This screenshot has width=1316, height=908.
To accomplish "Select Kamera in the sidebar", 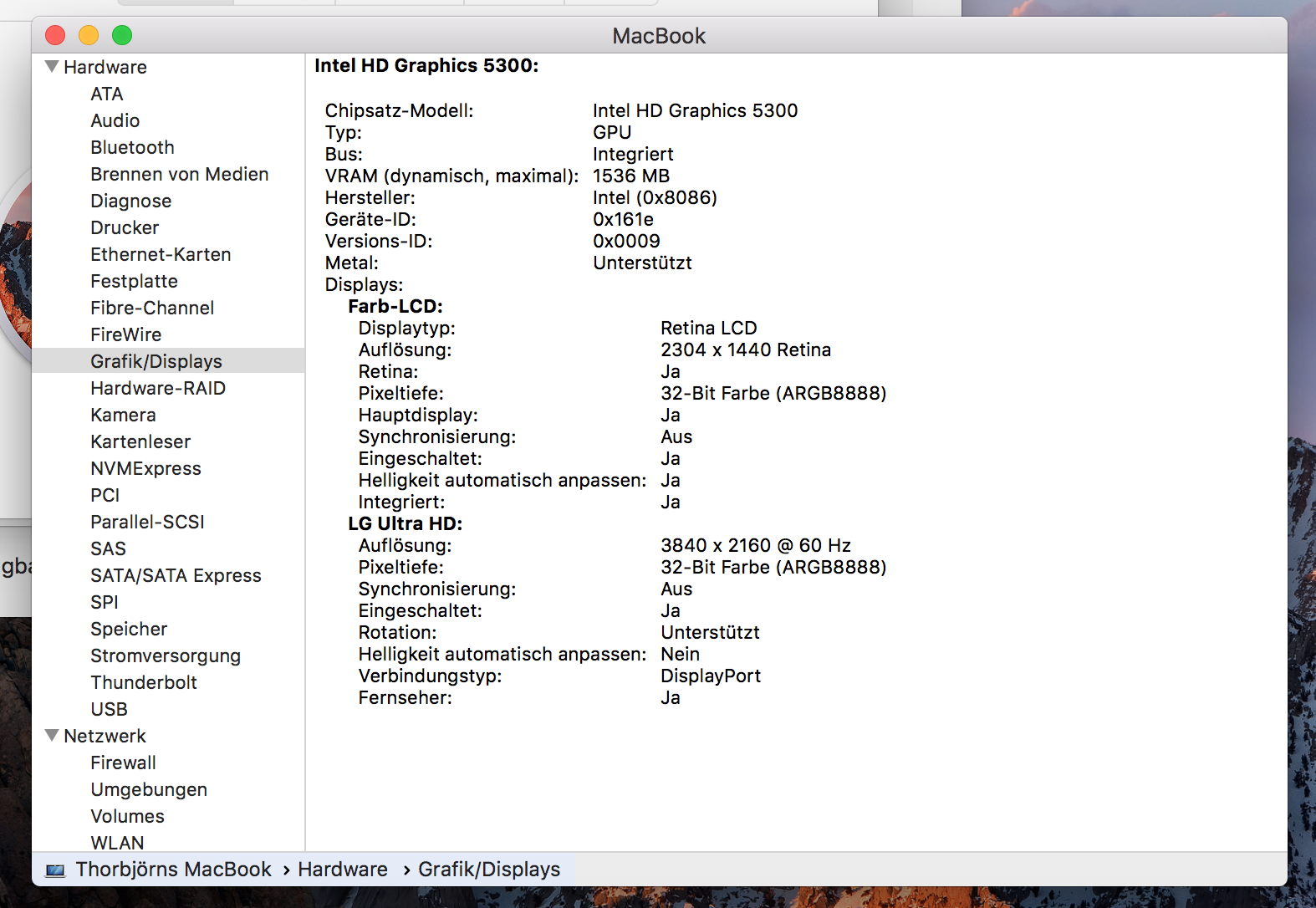I will tap(124, 415).
